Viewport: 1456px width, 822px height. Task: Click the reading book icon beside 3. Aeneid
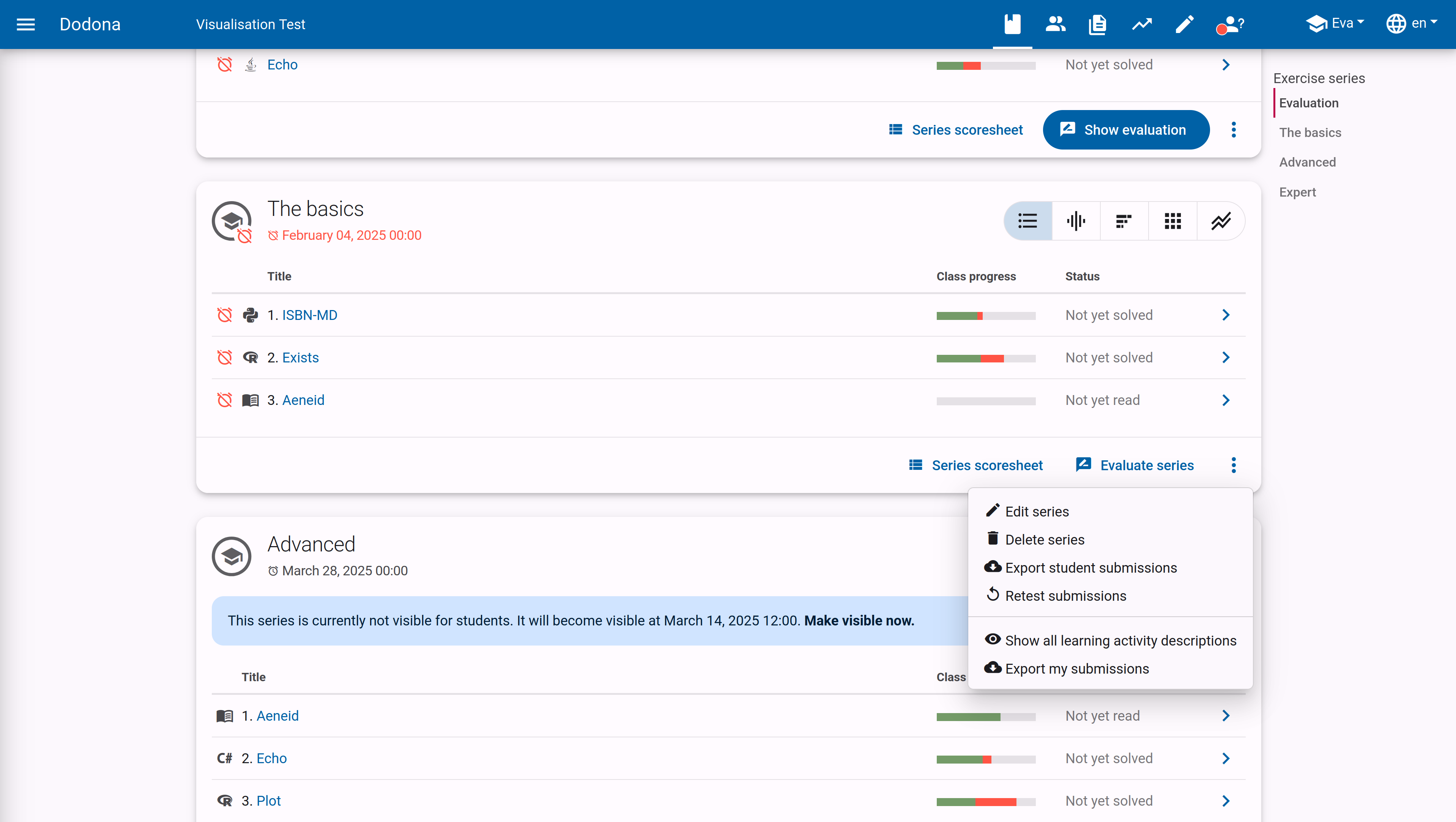(251, 400)
